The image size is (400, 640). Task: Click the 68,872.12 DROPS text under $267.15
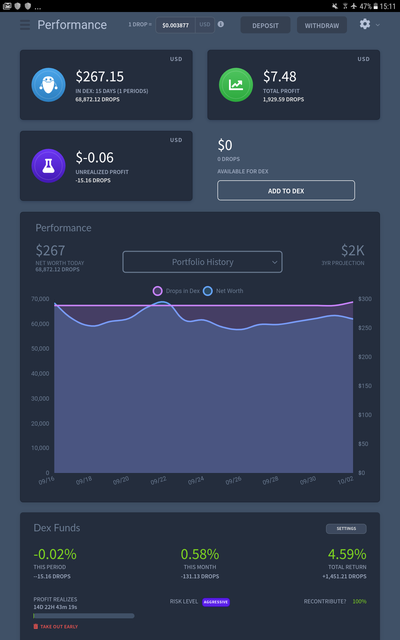tap(98, 100)
